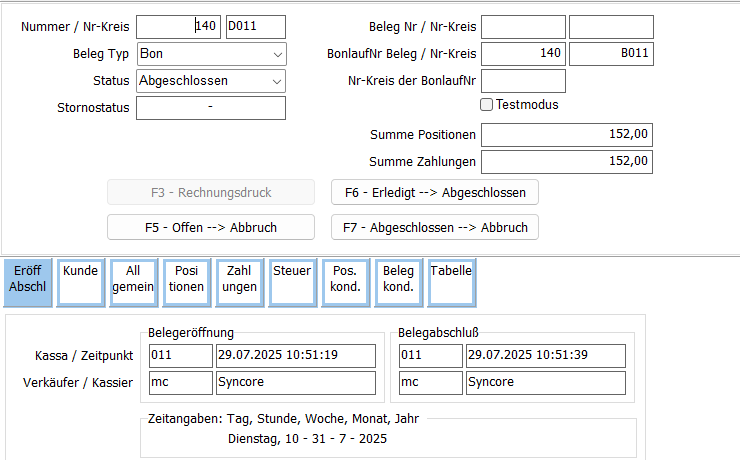The width and height of the screenshot is (740, 460).
Task: Open the Pos. kond. tab
Action: (x=345, y=280)
